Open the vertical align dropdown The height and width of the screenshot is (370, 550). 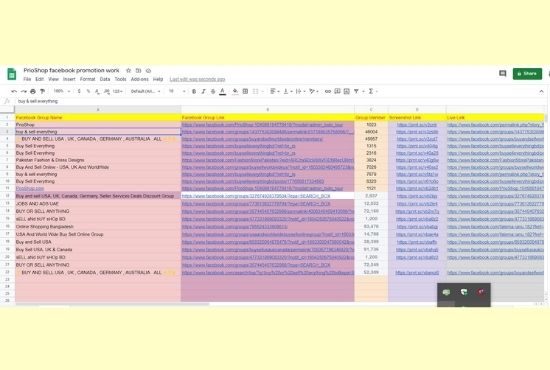click(287, 91)
